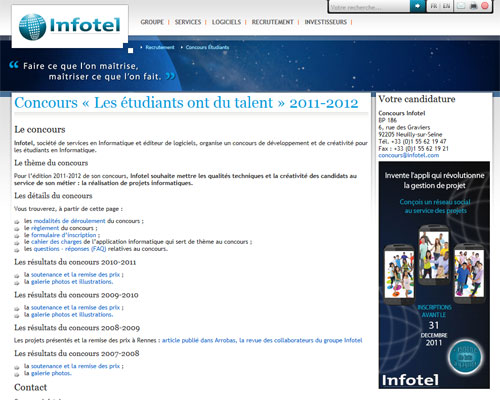Click 'Les résultats du concours 2009-2010' heading

(76, 295)
